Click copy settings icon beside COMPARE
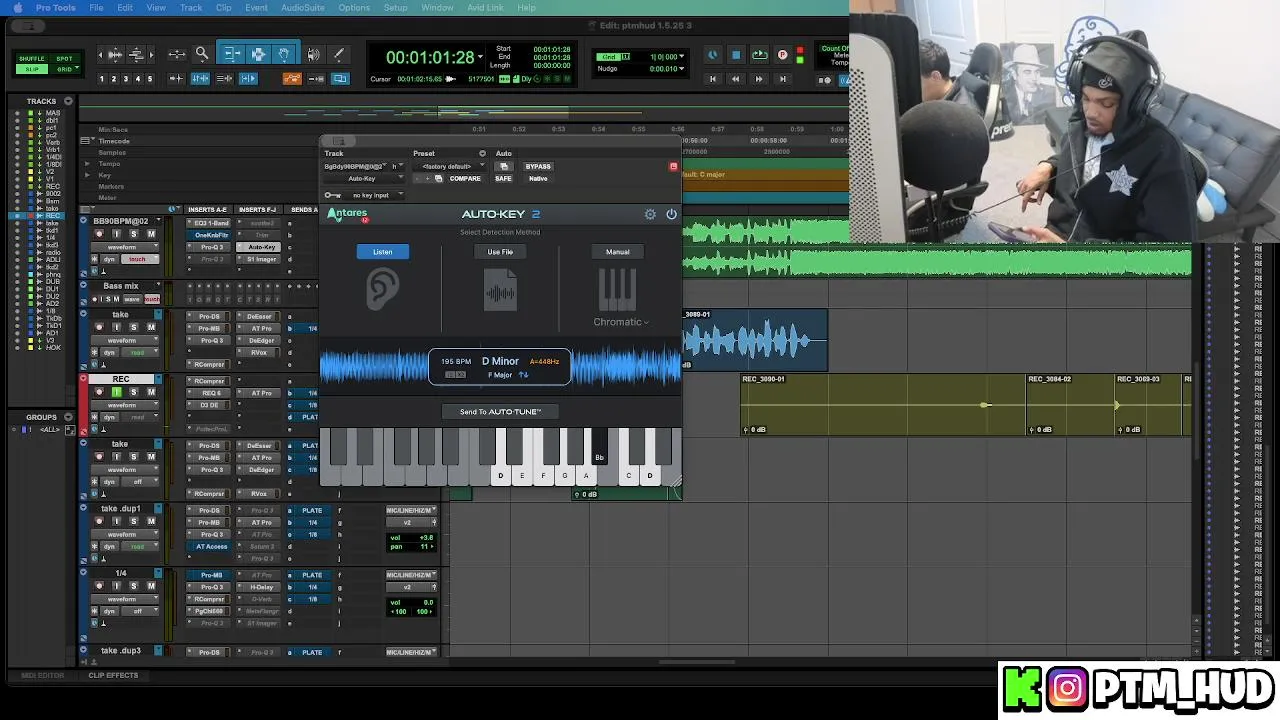The image size is (1280, 720). tap(438, 178)
